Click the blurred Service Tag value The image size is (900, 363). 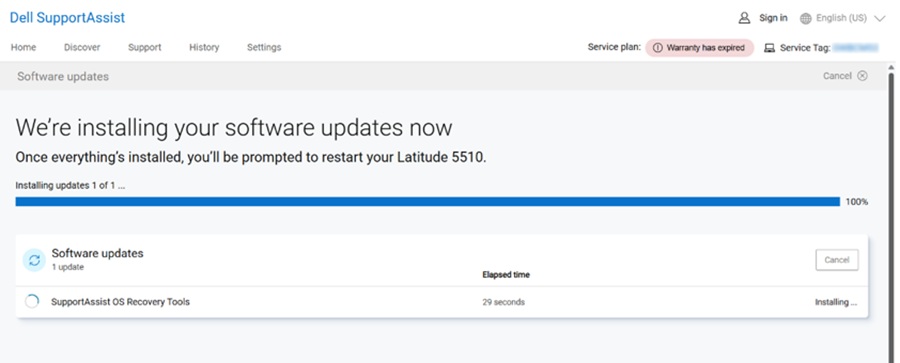tap(856, 48)
